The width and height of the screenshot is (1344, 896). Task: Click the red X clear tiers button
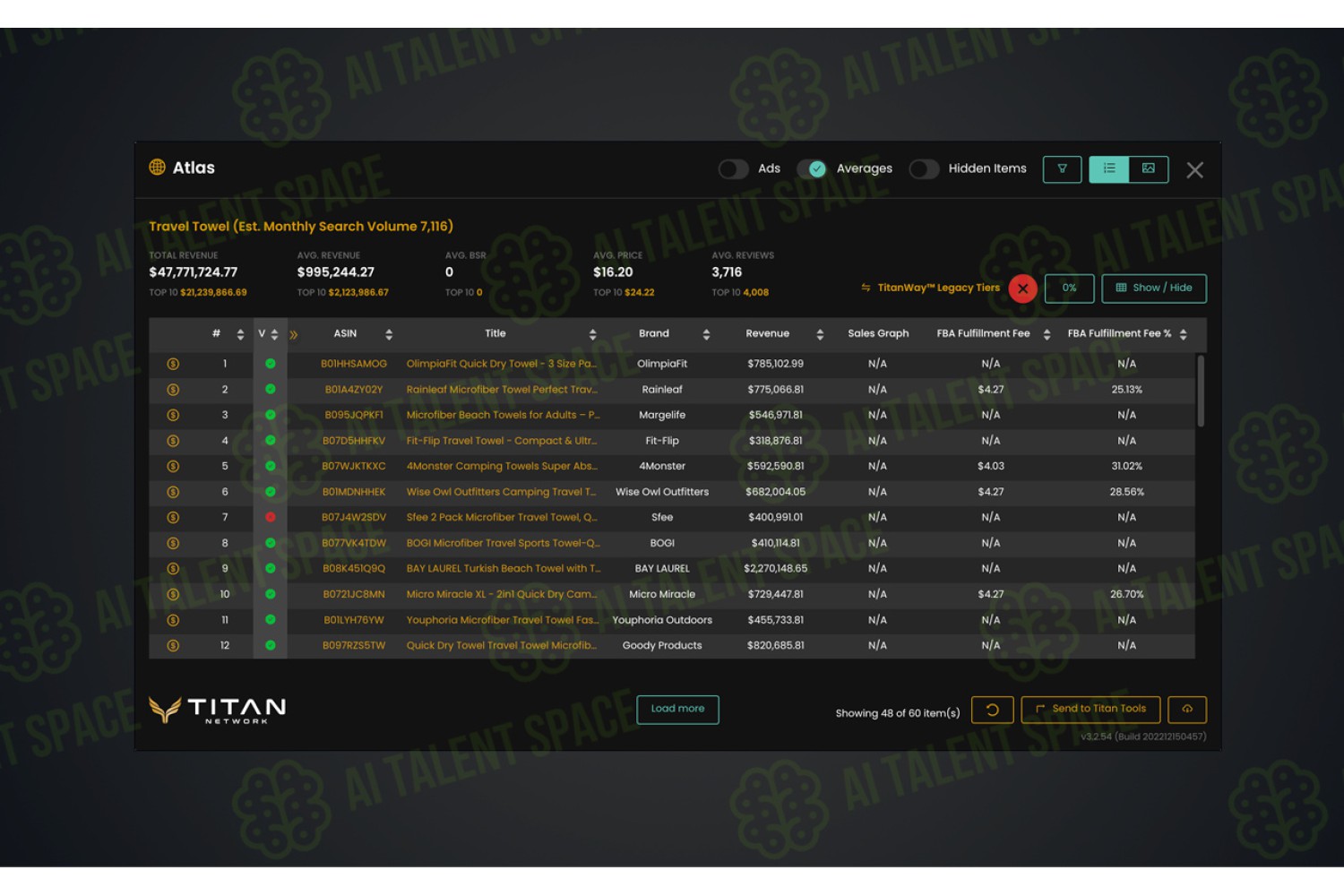click(1022, 289)
